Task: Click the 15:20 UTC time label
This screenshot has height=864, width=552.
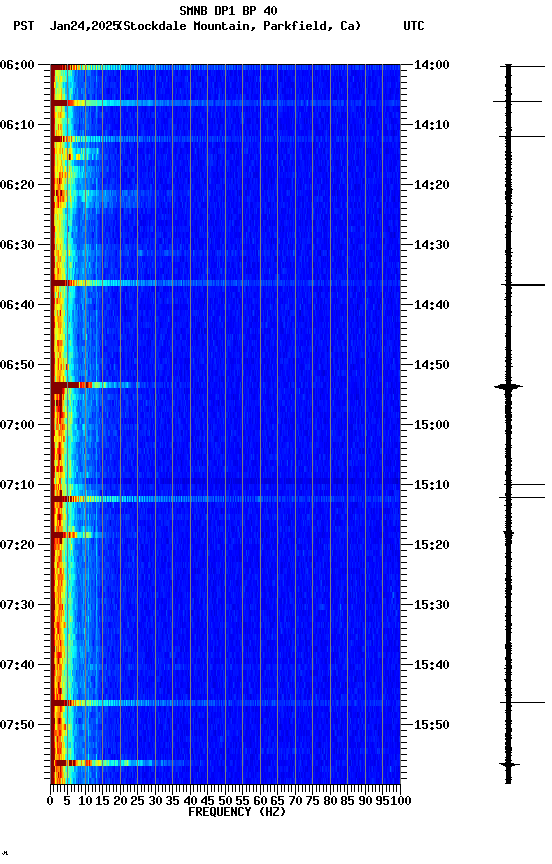Action: coord(432,546)
